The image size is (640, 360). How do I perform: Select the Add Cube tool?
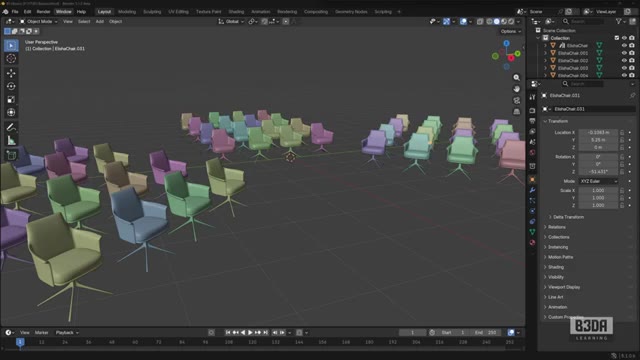tap(11, 155)
